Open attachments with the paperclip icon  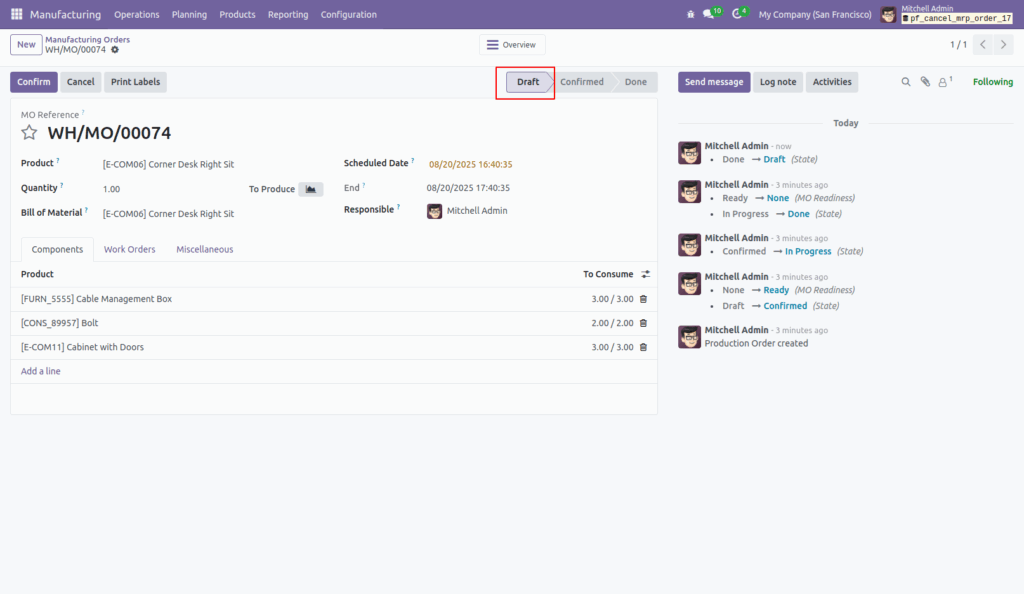click(925, 82)
